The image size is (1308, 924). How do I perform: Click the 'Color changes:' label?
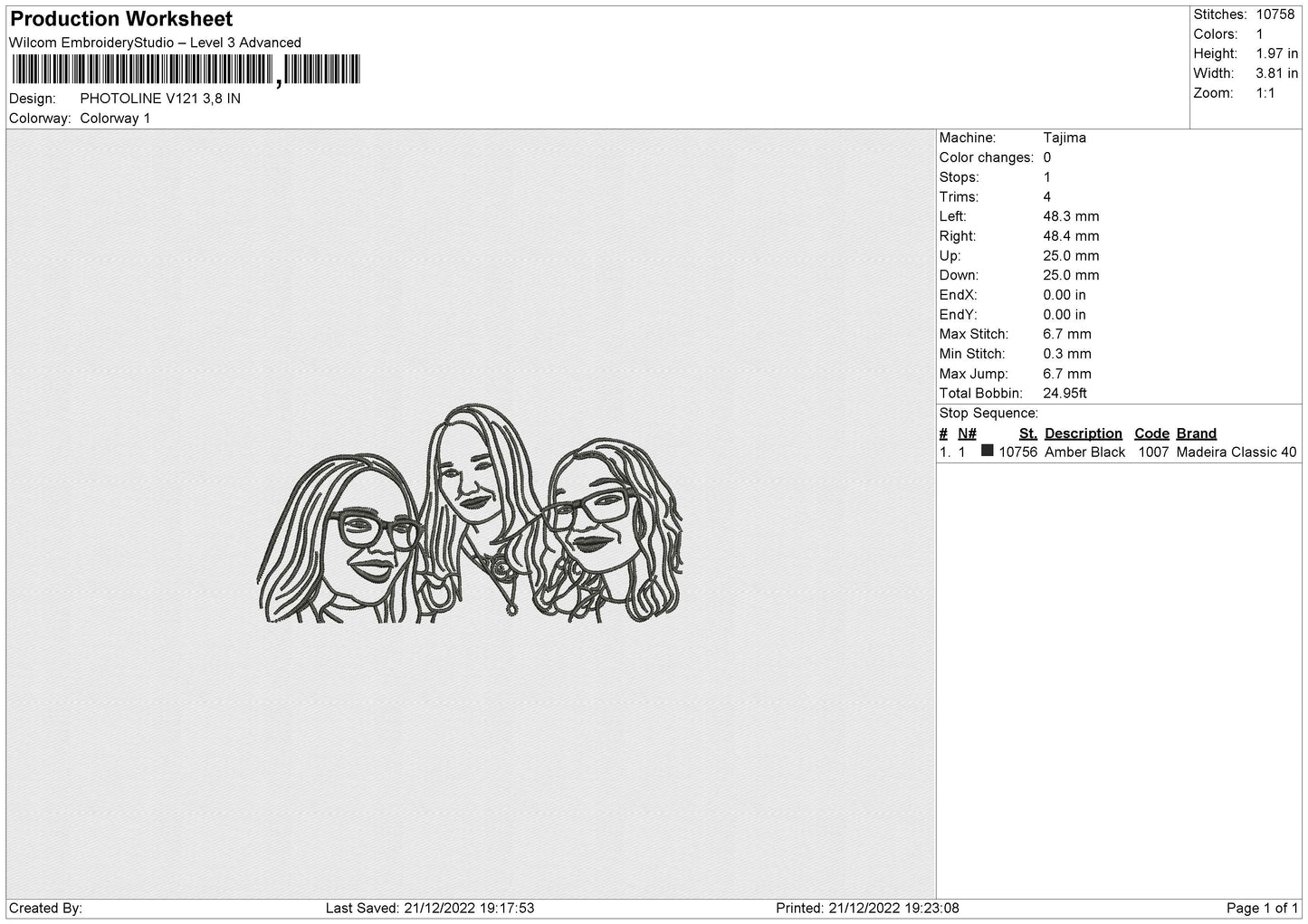[x=987, y=158]
